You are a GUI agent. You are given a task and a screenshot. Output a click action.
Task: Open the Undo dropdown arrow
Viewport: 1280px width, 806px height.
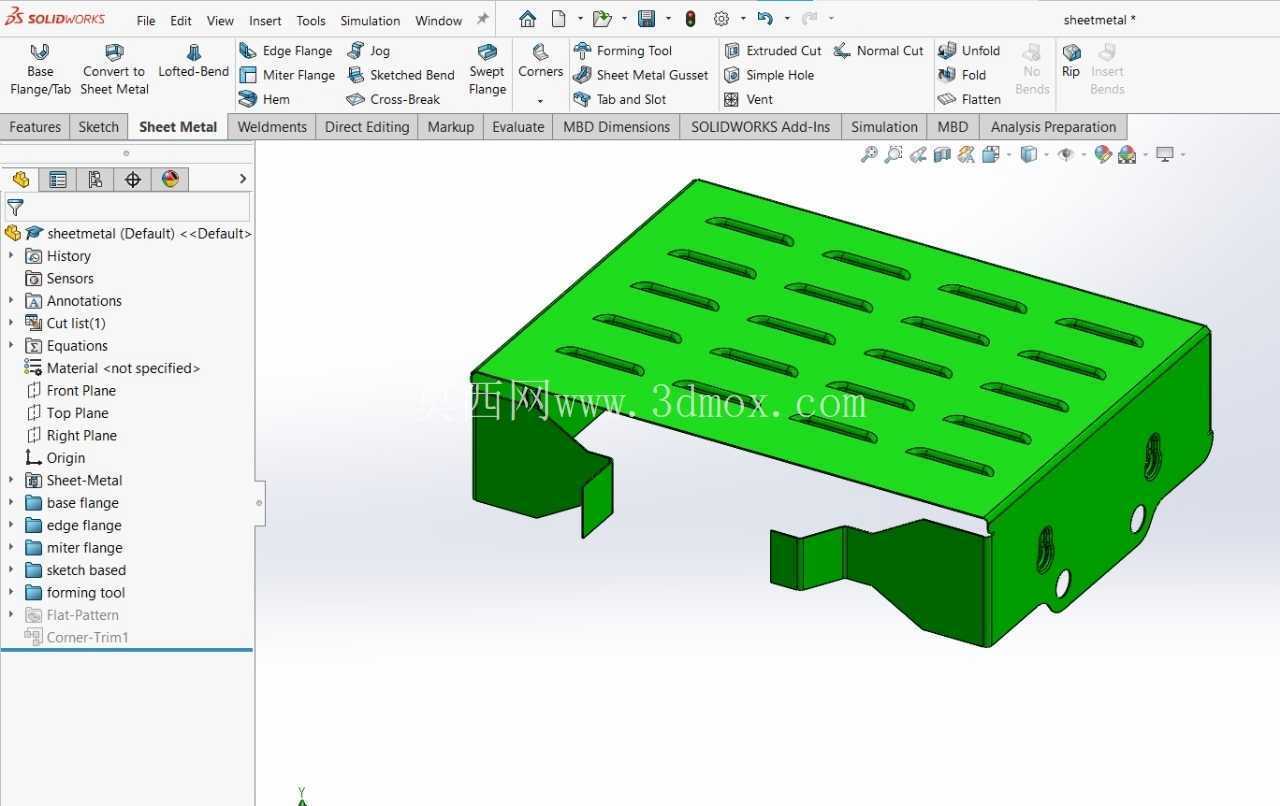(787, 19)
